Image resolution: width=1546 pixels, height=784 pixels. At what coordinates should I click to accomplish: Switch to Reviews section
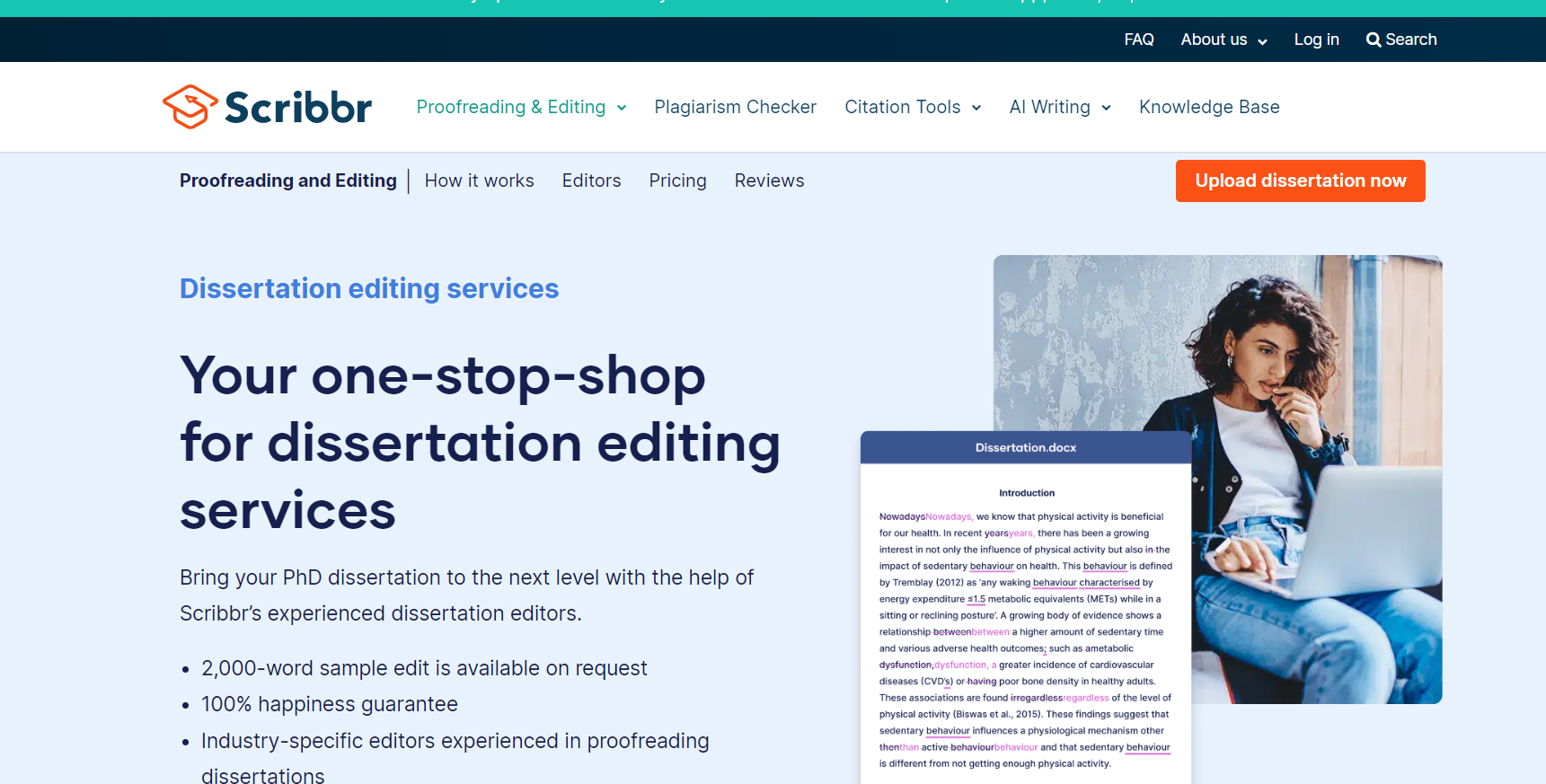coord(769,181)
